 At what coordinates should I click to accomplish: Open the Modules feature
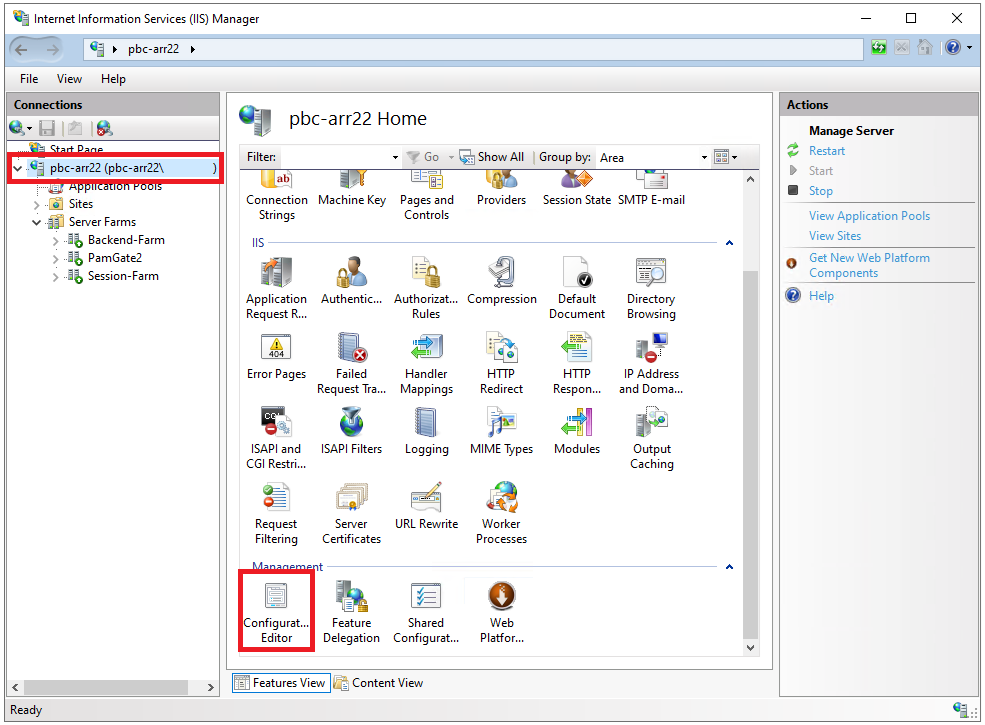[577, 431]
